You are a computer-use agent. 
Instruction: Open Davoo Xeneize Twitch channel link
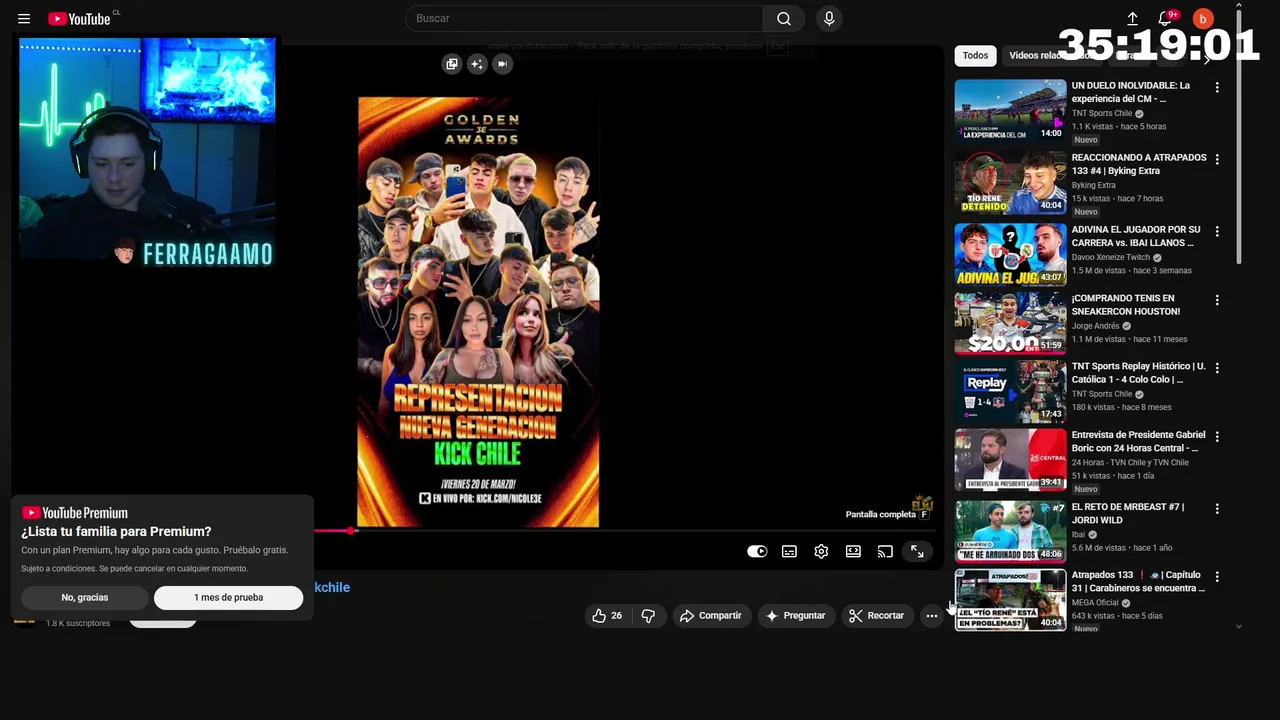coord(1111,257)
